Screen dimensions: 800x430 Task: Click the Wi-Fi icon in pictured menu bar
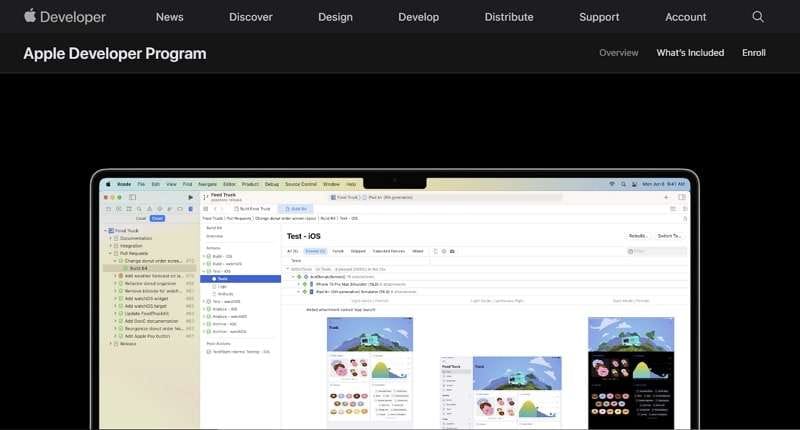[x=612, y=184]
